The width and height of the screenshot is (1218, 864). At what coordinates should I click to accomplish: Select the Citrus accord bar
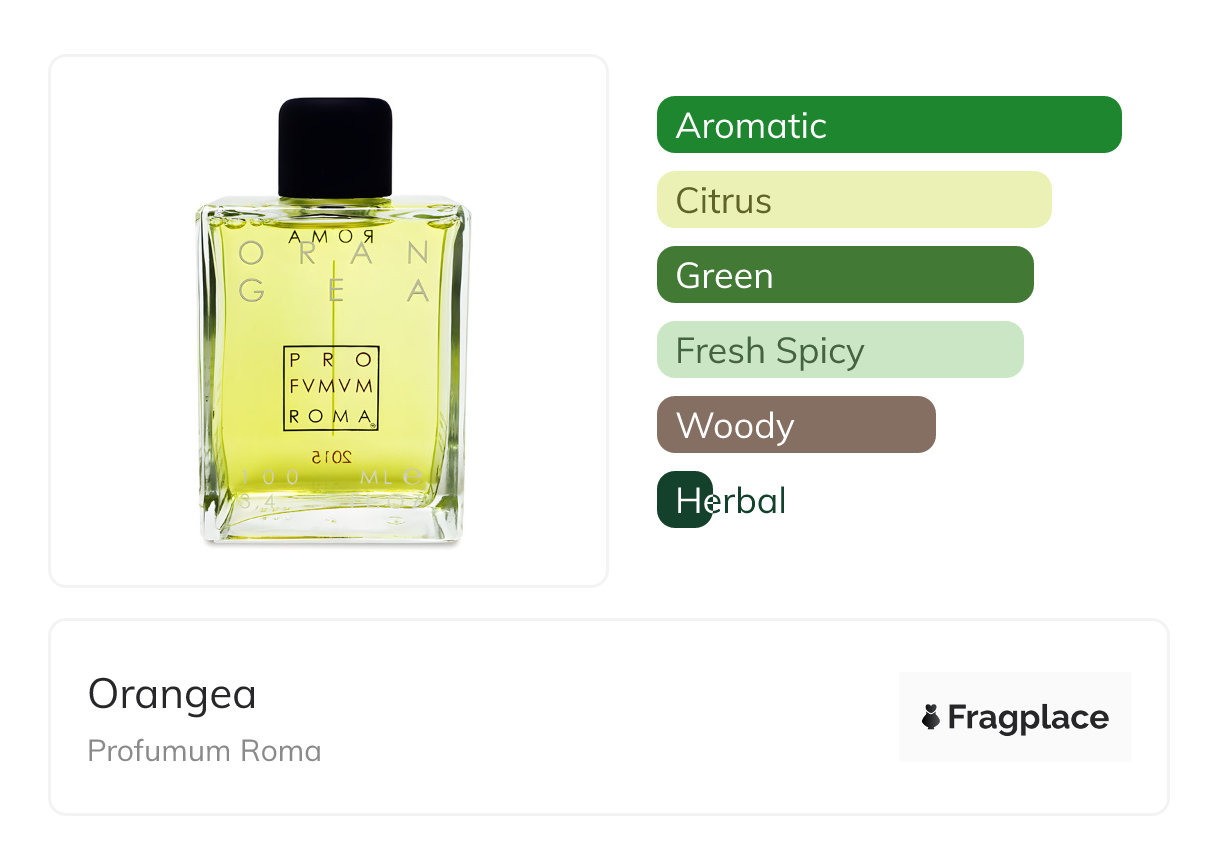[x=854, y=200]
